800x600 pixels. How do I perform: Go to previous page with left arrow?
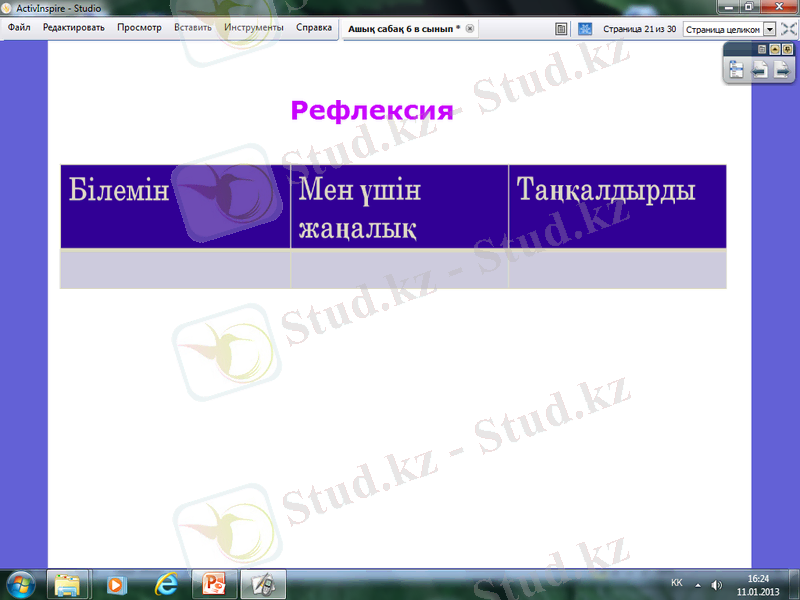(760, 70)
